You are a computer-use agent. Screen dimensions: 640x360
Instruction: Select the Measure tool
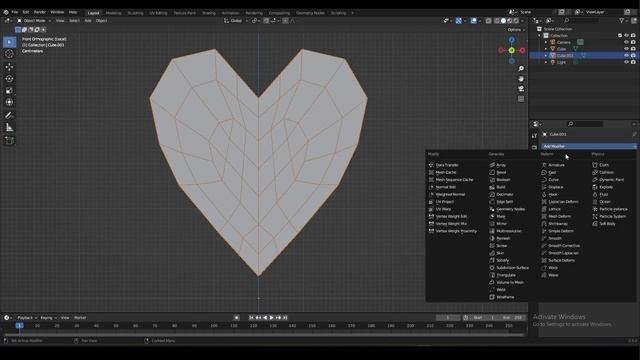coord(9,128)
